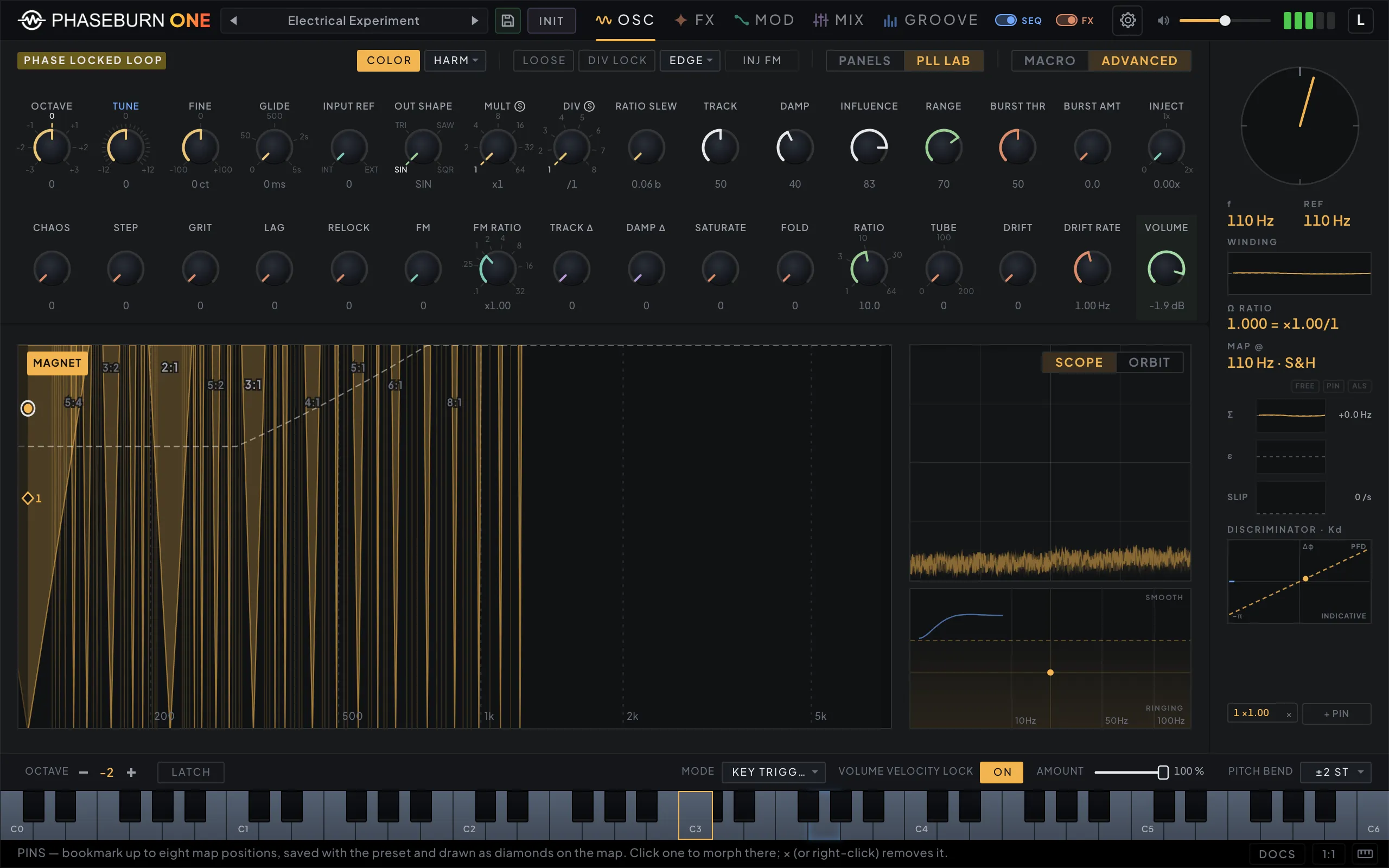Select the PLL LAB view

pyautogui.click(x=943, y=61)
